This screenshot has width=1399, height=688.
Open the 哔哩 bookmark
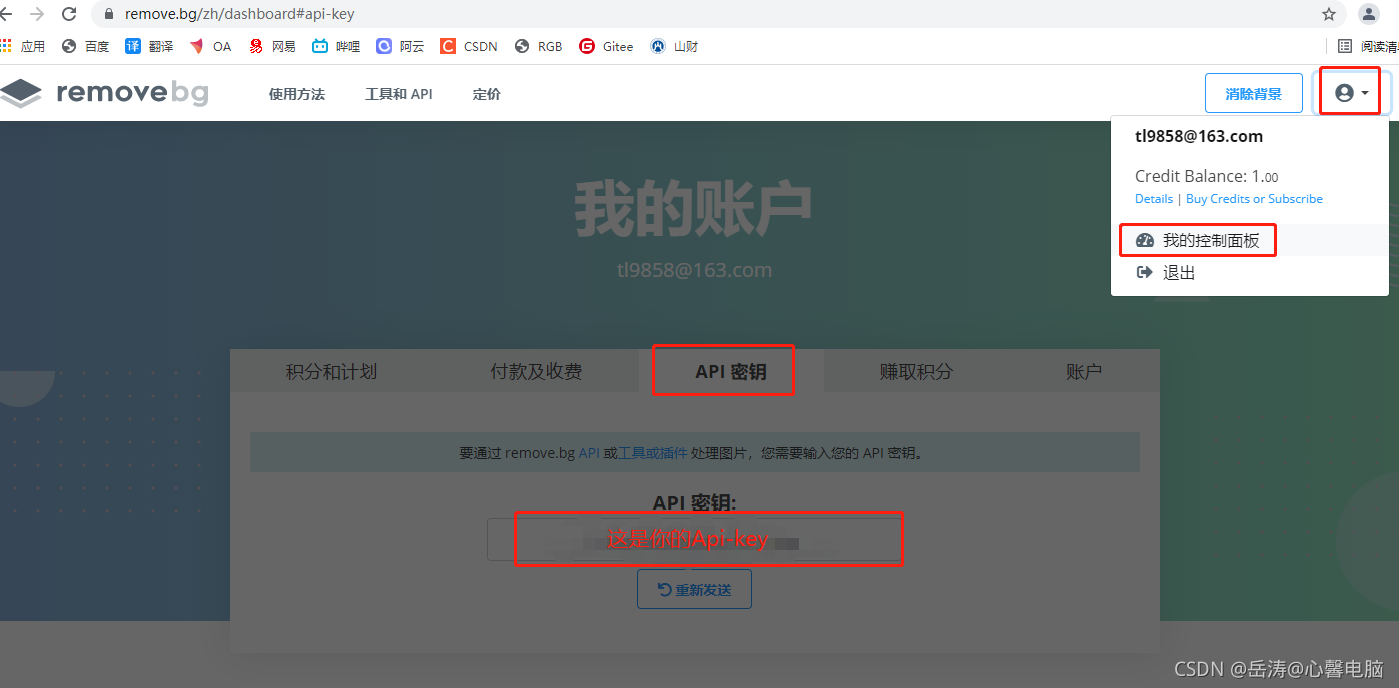tap(336, 46)
